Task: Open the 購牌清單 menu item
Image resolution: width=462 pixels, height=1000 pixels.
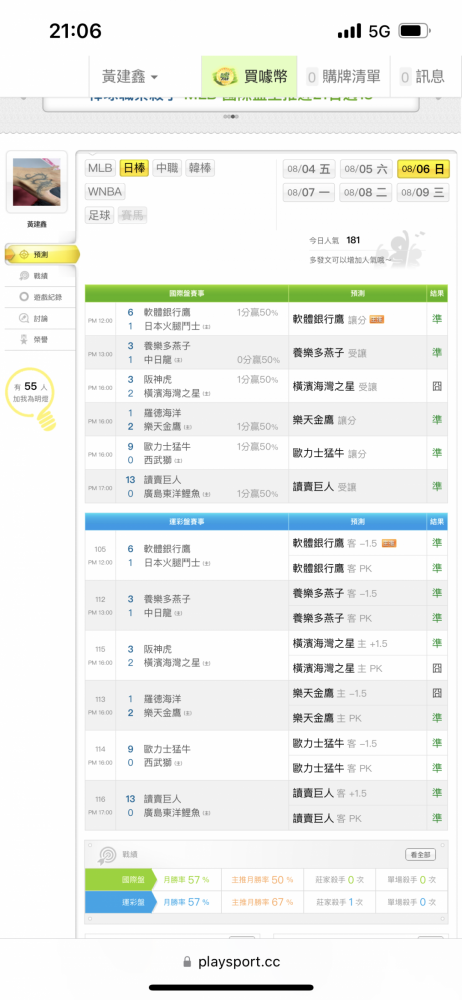Action: [x=344, y=77]
